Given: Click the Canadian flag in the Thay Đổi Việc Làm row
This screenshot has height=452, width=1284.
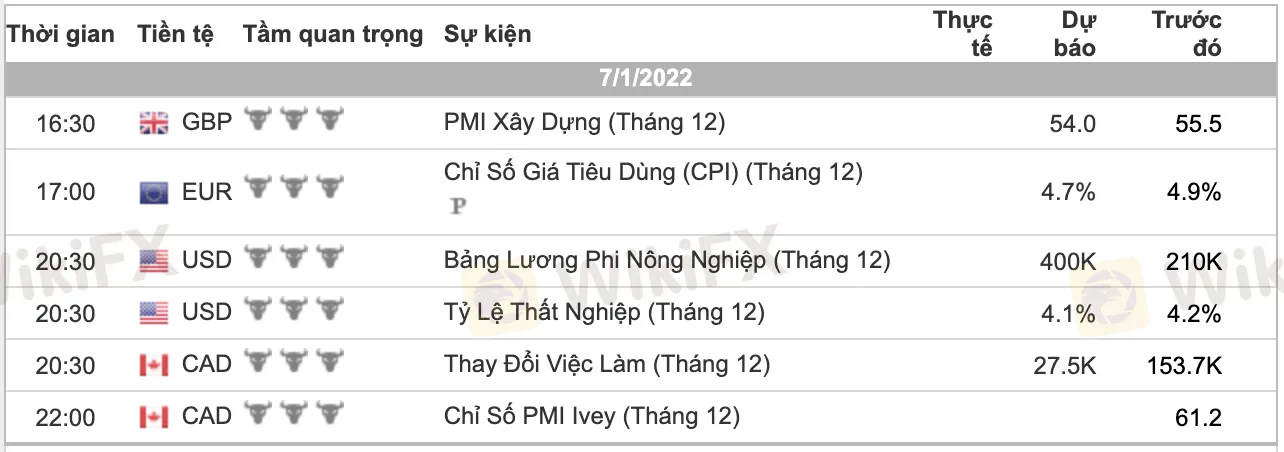Looking at the screenshot, I should click(x=153, y=365).
